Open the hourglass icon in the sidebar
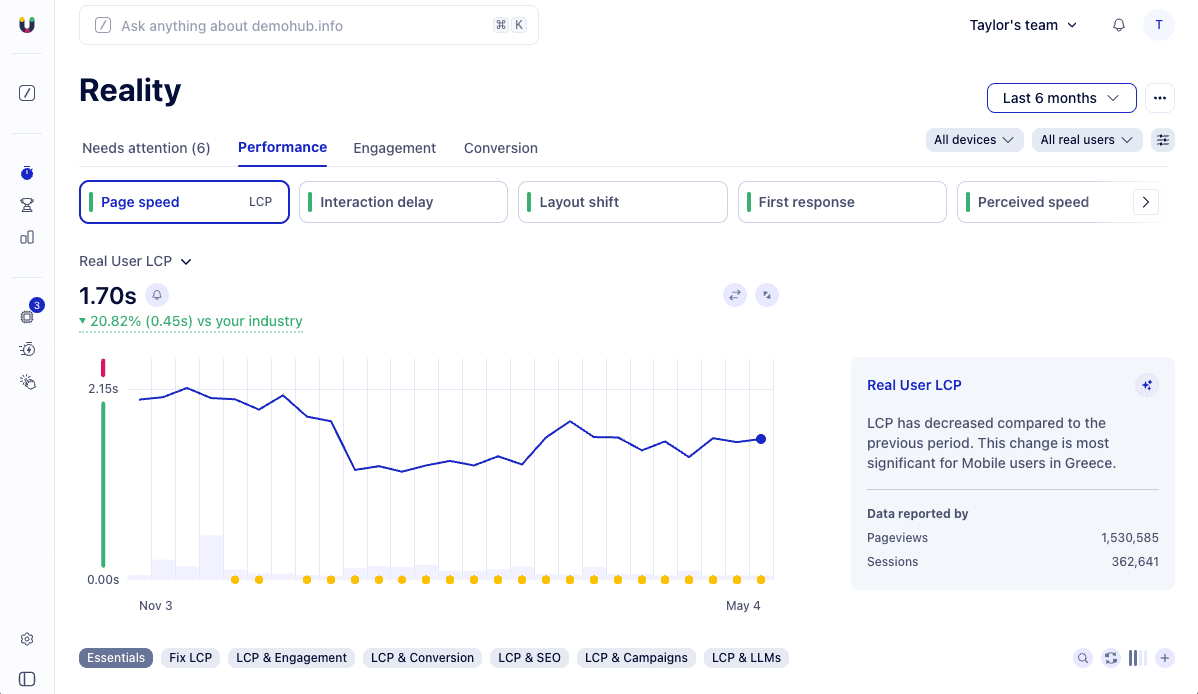The height and width of the screenshot is (694, 1198). [27, 205]
